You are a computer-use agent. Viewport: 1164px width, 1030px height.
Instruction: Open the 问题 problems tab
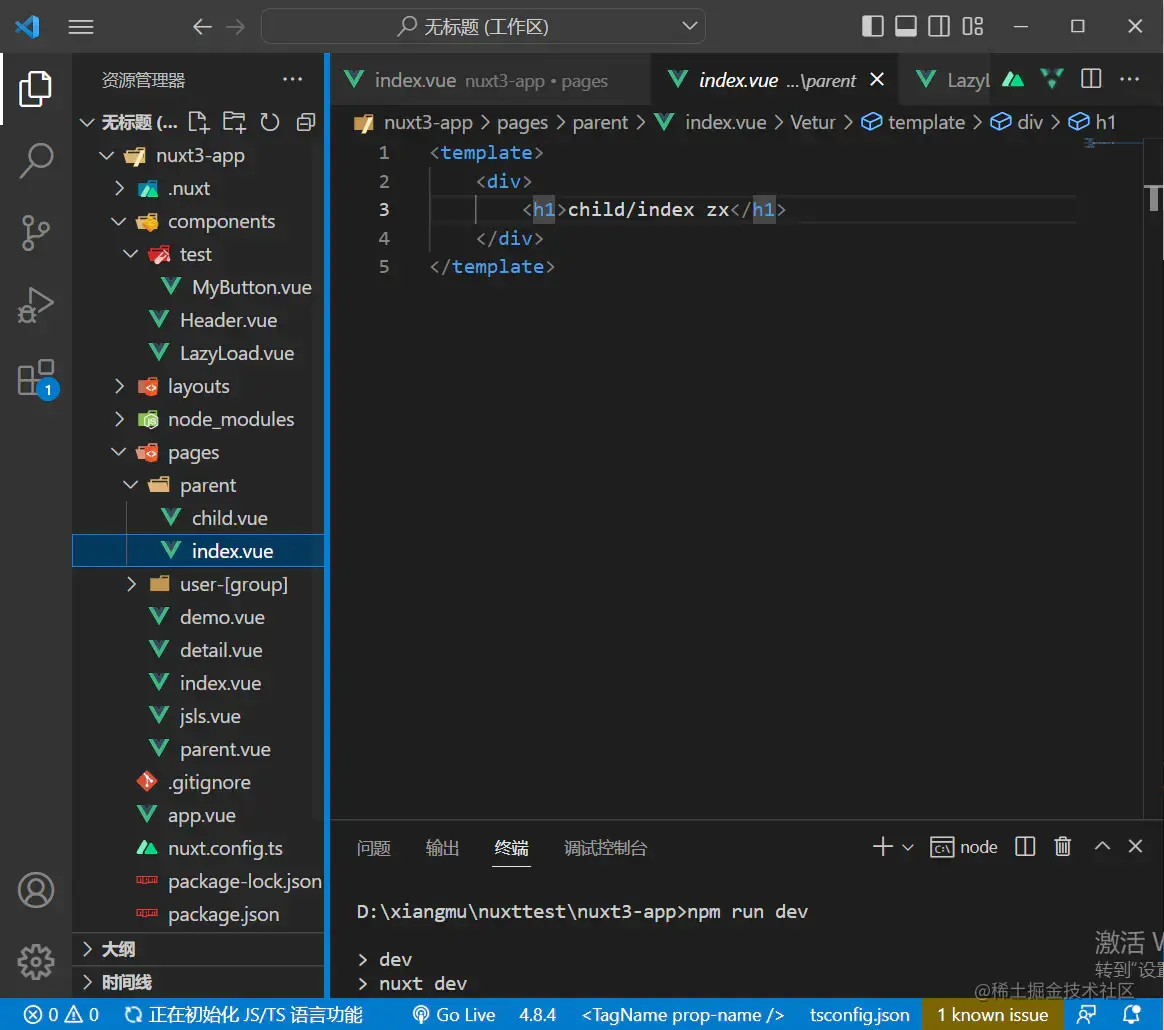pos(373,847)
